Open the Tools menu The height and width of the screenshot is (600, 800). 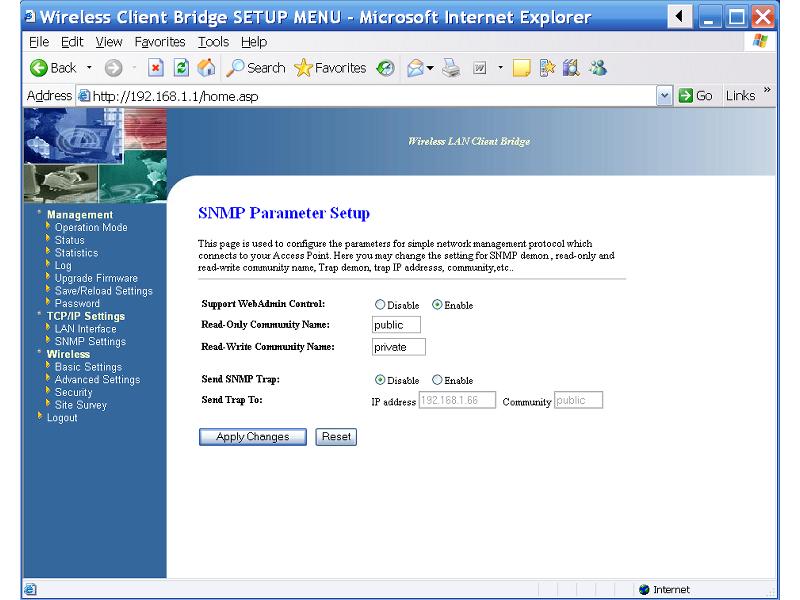pos(213,42)
